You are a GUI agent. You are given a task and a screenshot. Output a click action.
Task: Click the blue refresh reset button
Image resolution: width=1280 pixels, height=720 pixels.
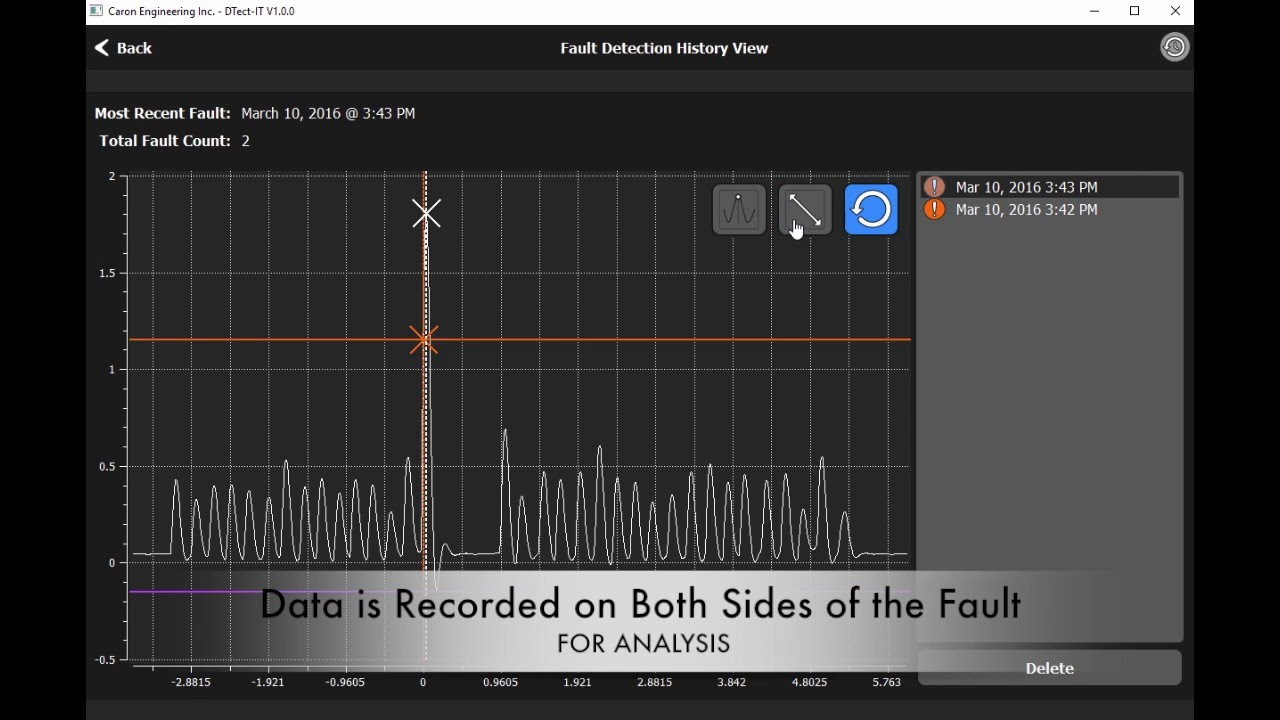(871, 210)
